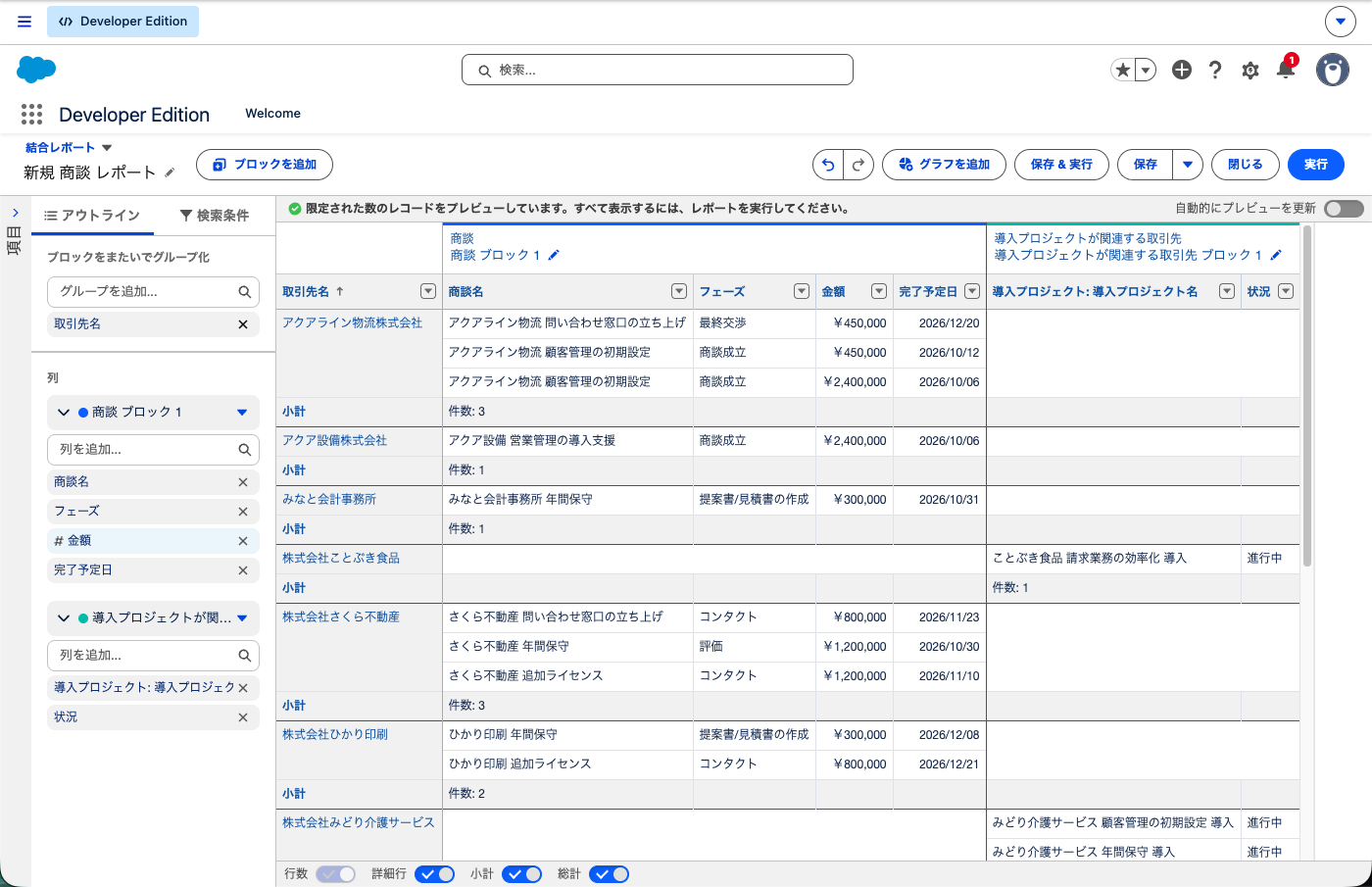The image size is (1372, 887).
Task: Click the undo arrow button
Action: click(x=828, y=165)
